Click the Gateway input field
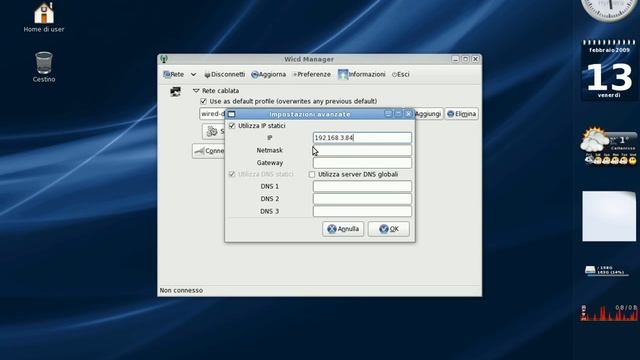The height and width of the screenshot is (360, 640). (x=362, y=162)
